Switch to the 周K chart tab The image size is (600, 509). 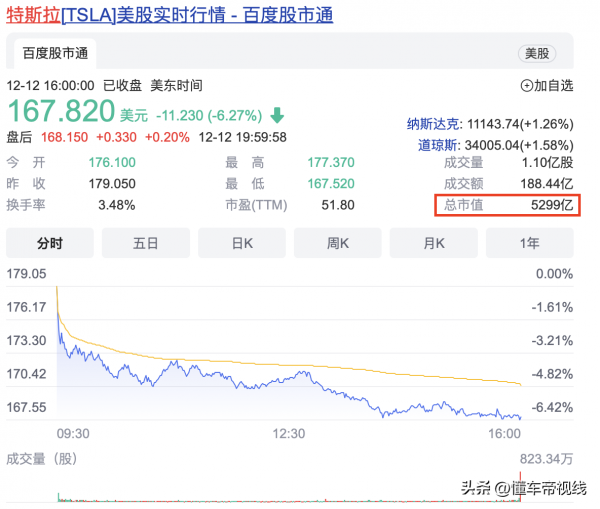pos(338,243)
